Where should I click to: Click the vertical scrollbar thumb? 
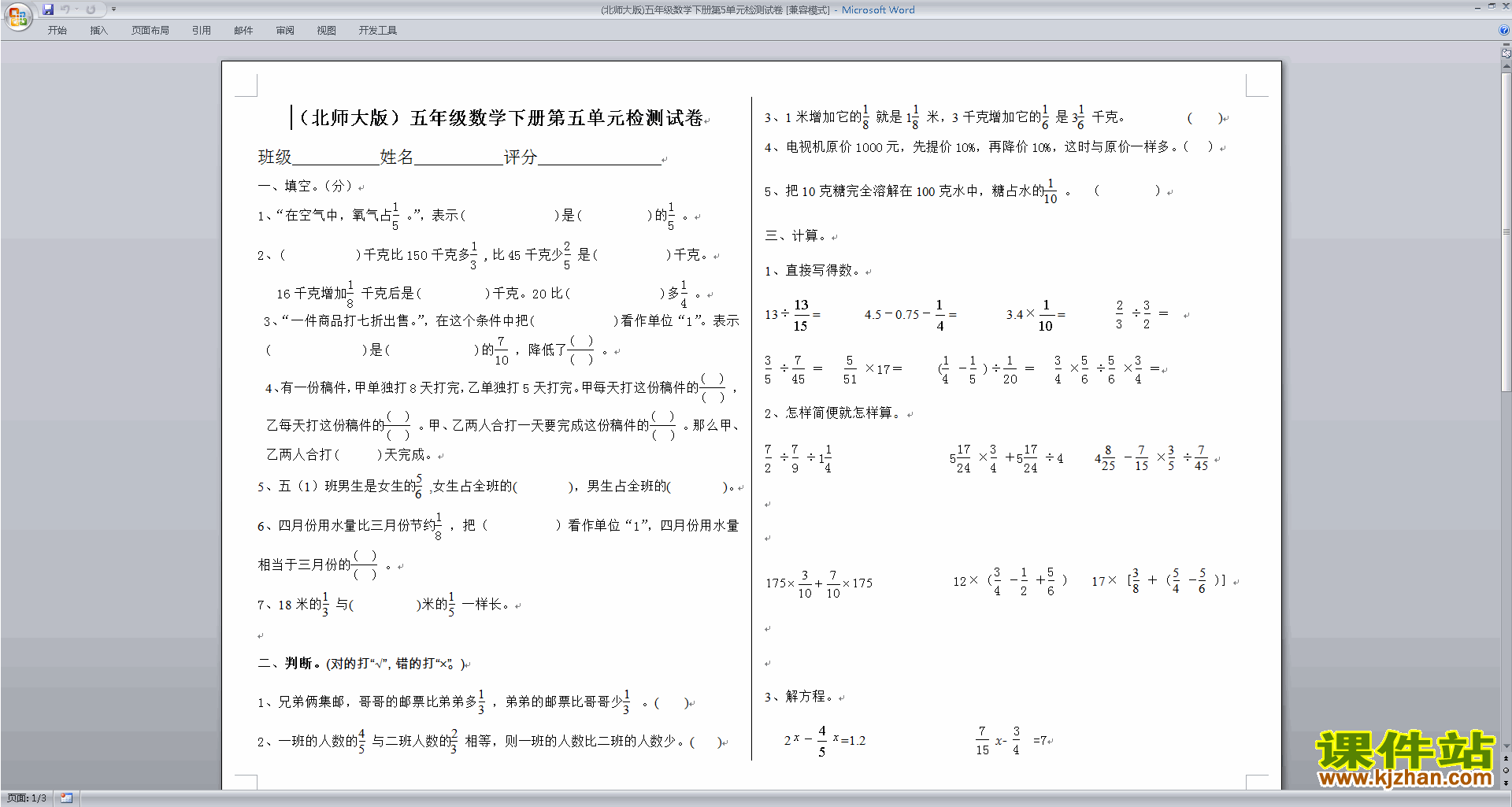point(1506,231)
